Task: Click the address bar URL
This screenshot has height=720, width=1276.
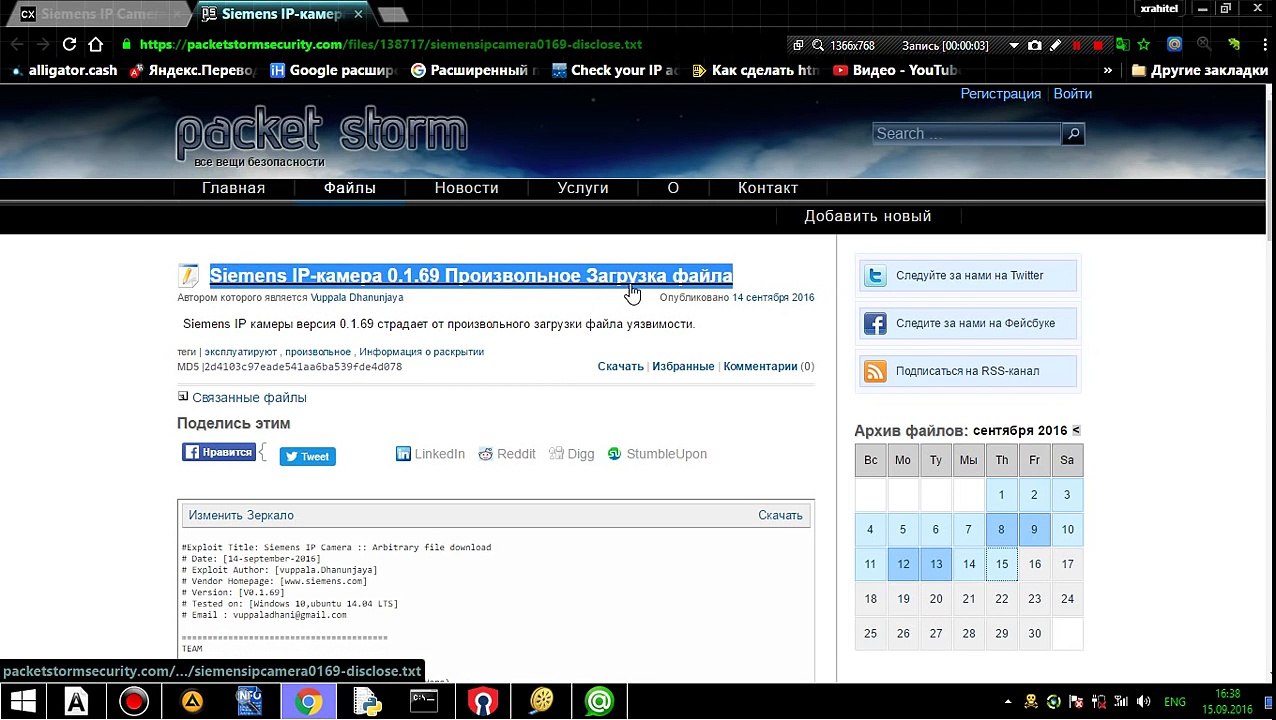Action: [391, 44]
